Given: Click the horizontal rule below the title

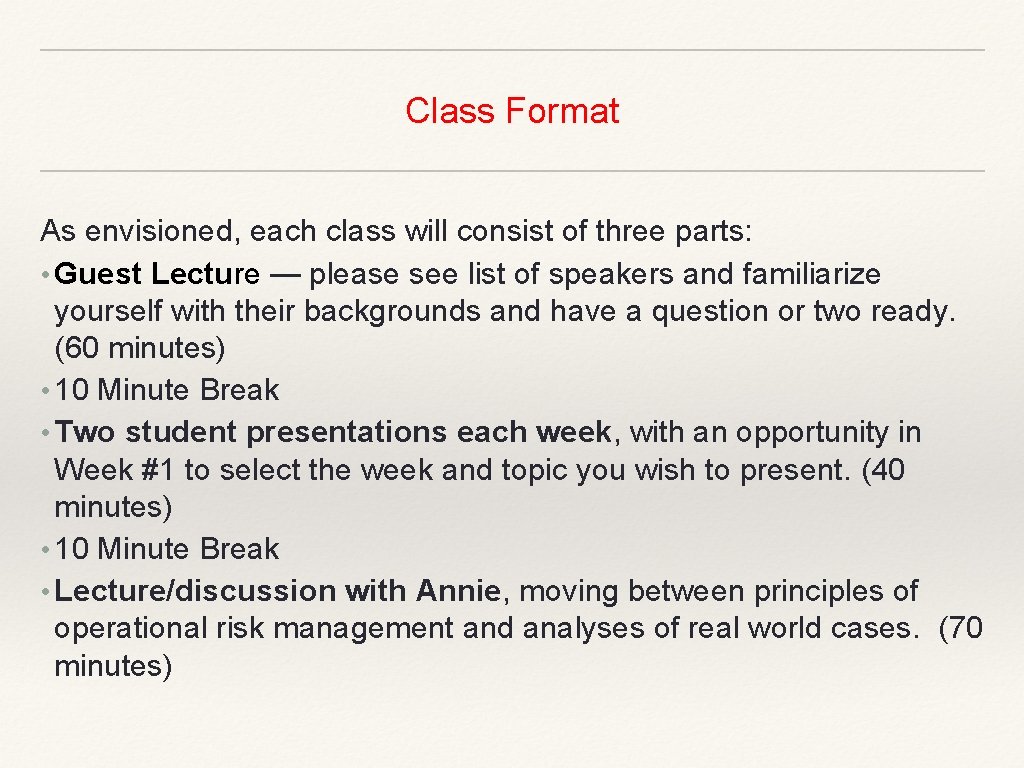Looking at the screenshot, I should click(x=512, y=171).
